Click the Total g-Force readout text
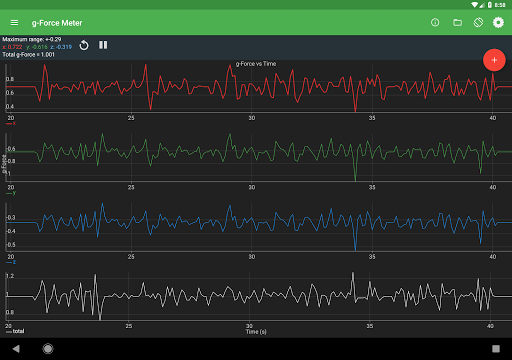512x360 pixels. pos(28,54)
